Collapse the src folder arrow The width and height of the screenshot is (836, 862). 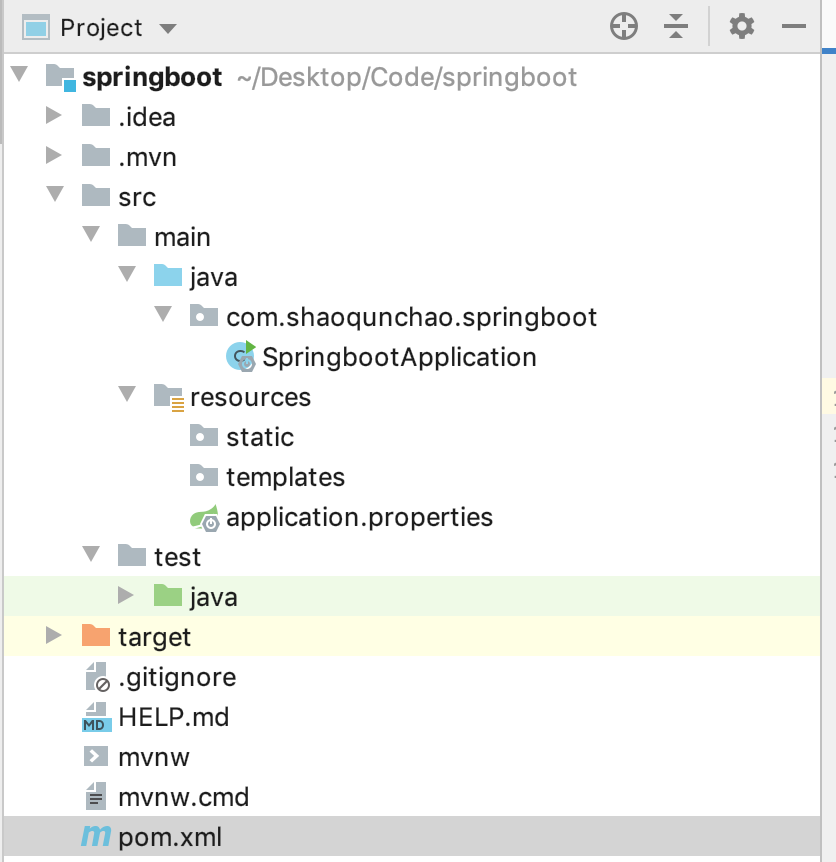(x=55, y=194)
